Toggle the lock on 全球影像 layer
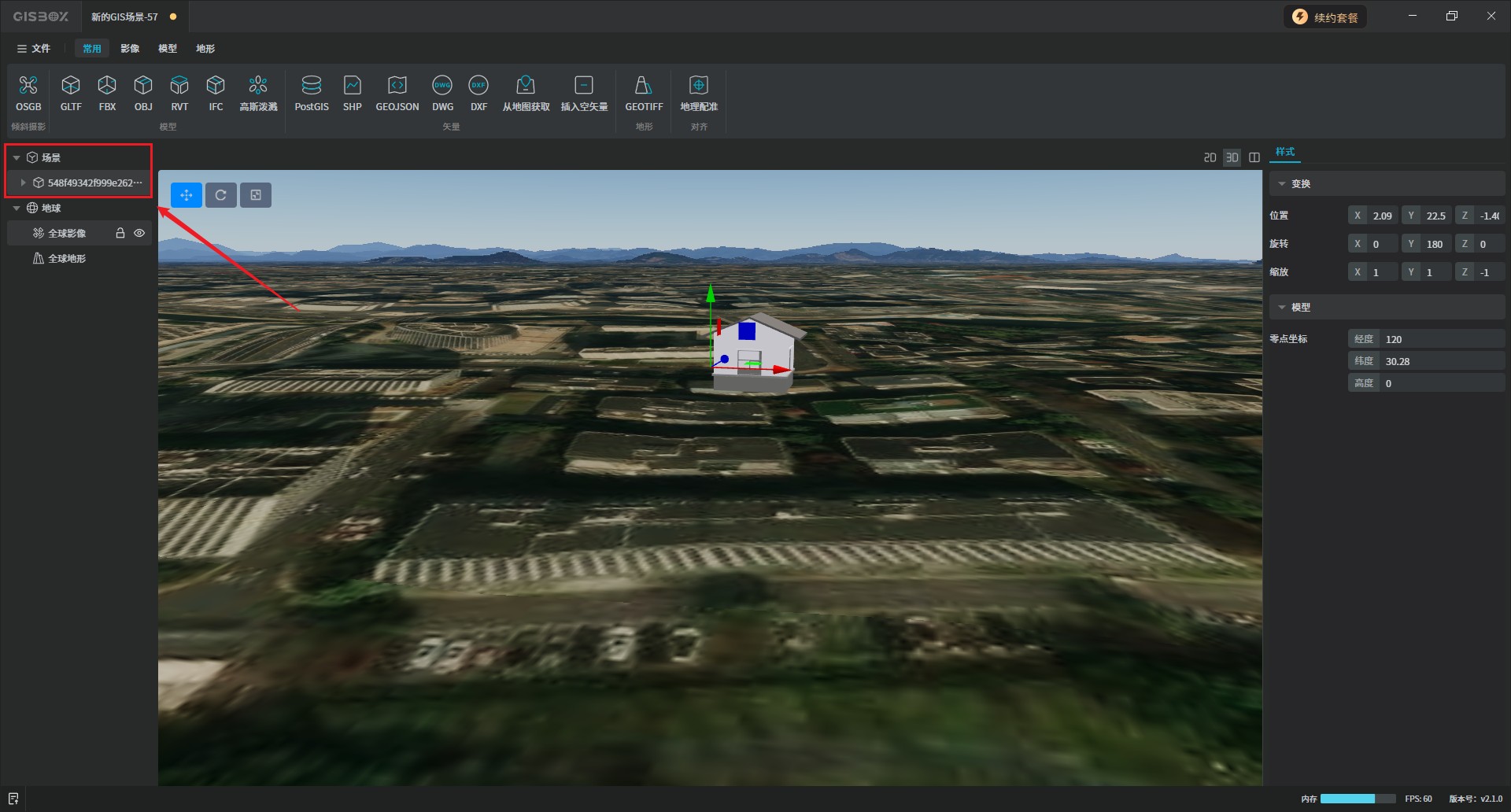The width and height of the screenshot is (1511, 812). click(x=120, y=233)
